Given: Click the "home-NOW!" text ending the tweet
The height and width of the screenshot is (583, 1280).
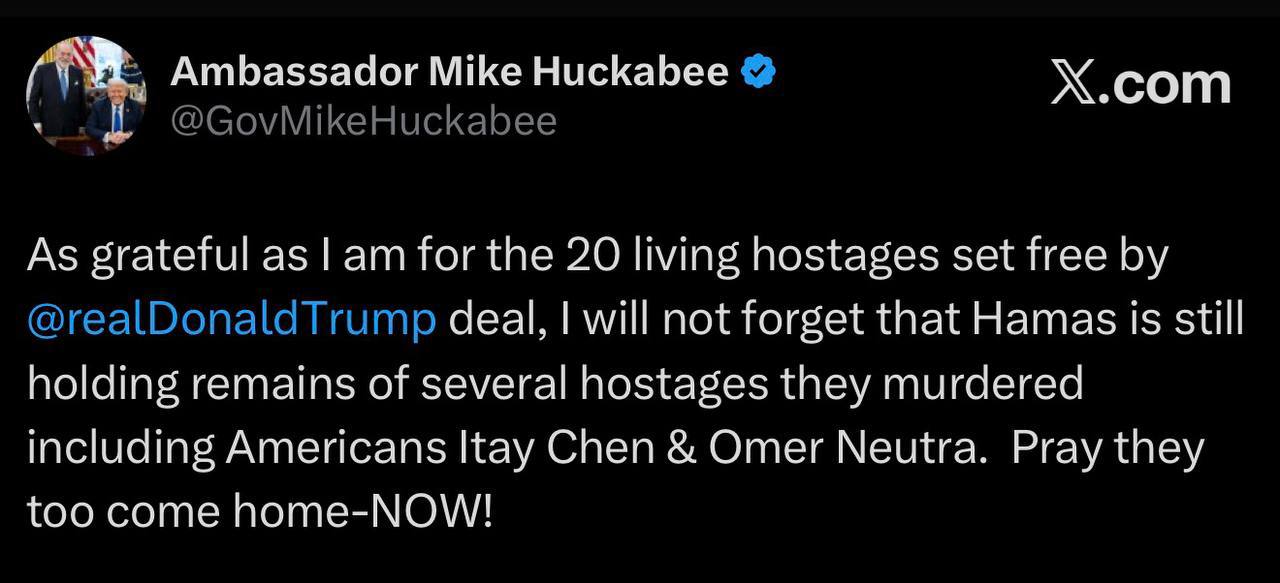Looking at the screenshot, I should coord(362,512).
